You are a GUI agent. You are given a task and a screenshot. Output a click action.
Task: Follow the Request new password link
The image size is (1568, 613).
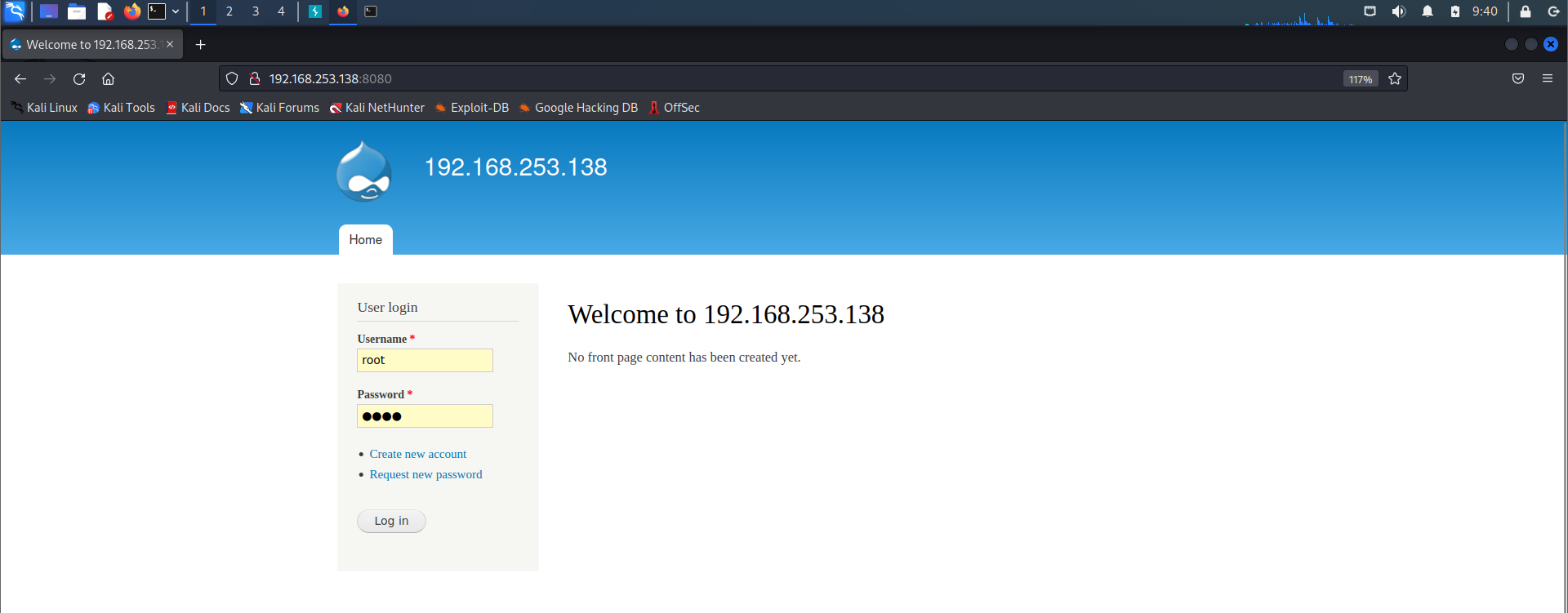425,474
